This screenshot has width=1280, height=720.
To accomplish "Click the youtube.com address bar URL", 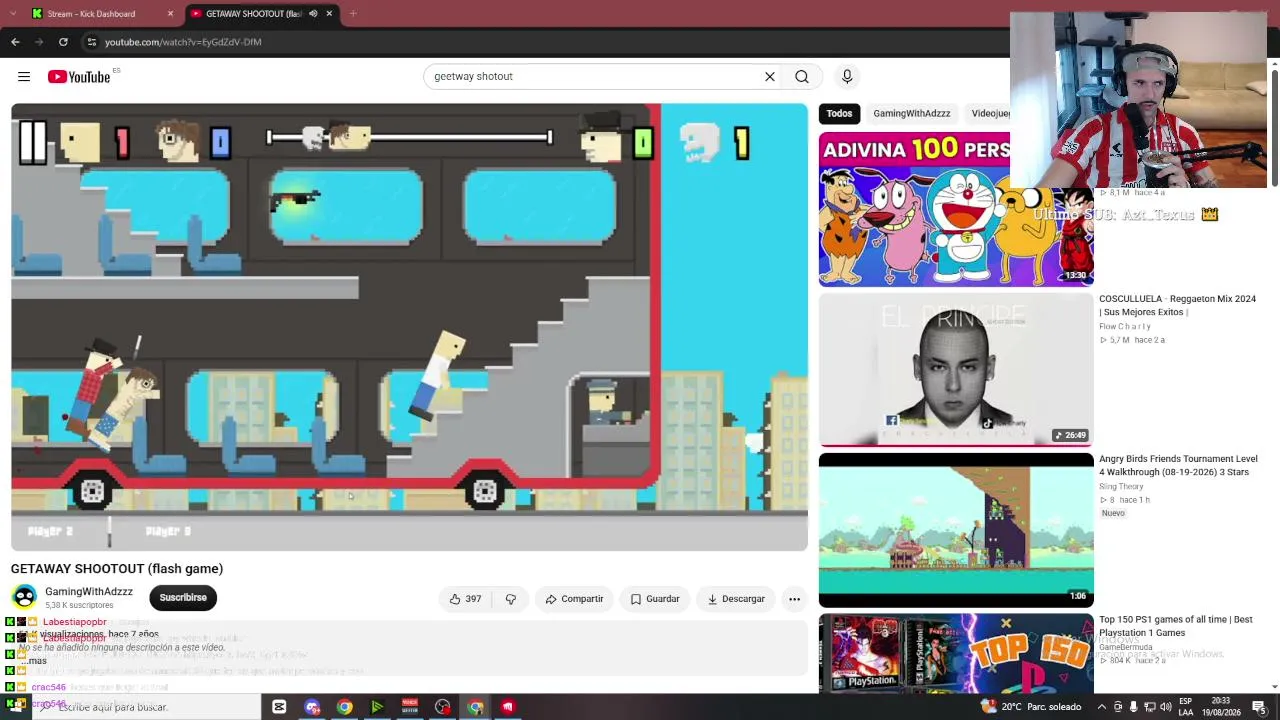I will [183, 42].
